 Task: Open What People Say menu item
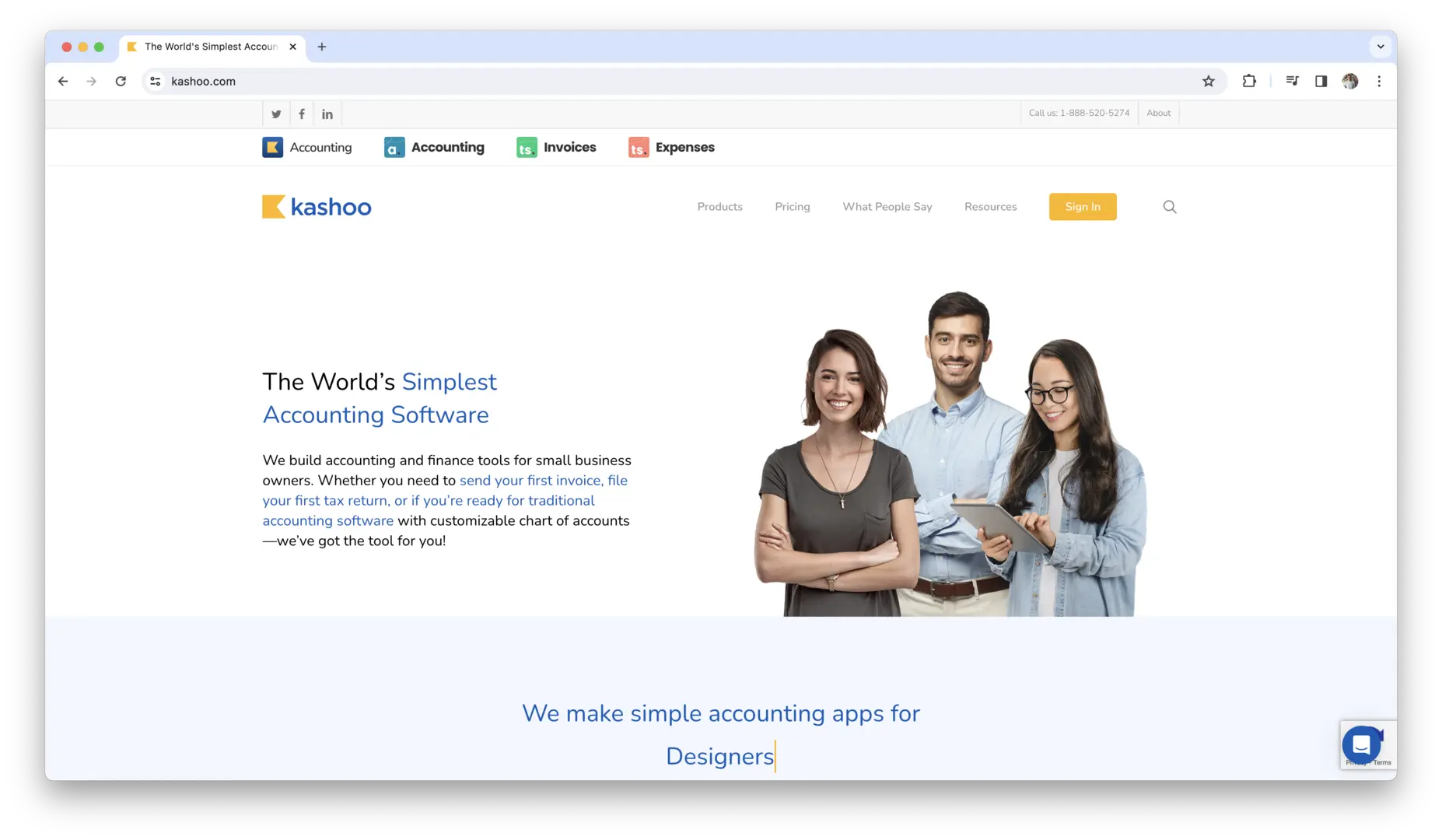tap(887, 207)
